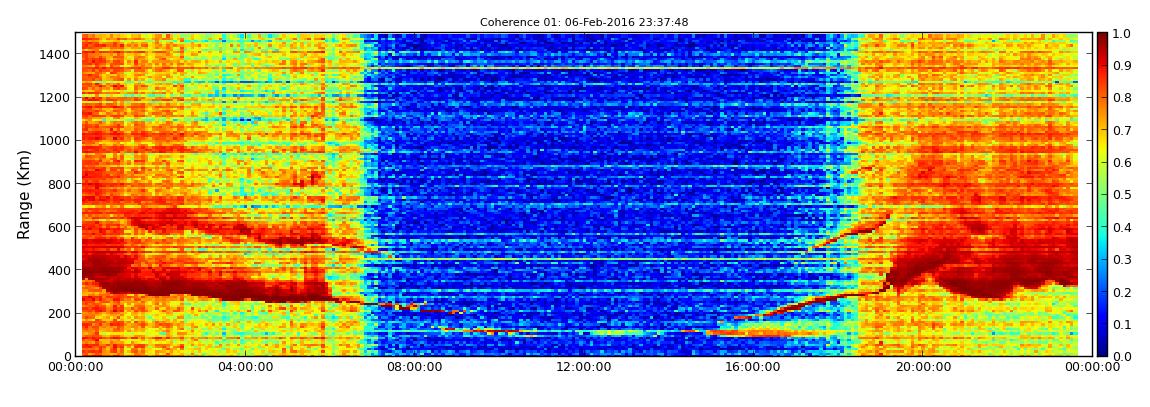Screen dimensions: 1150x407
Task: Click the 400 range tick label
Action: click(59, 271)
